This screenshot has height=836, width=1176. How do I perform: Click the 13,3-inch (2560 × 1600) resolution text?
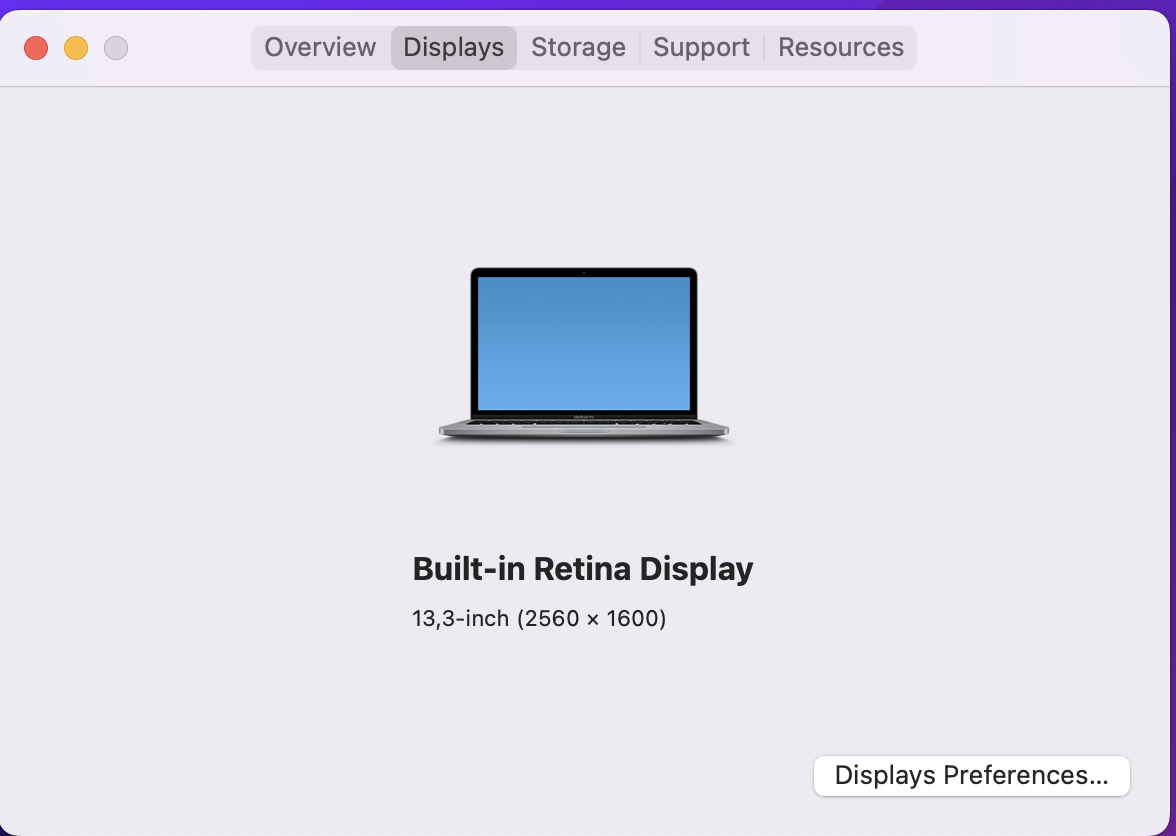539,618
